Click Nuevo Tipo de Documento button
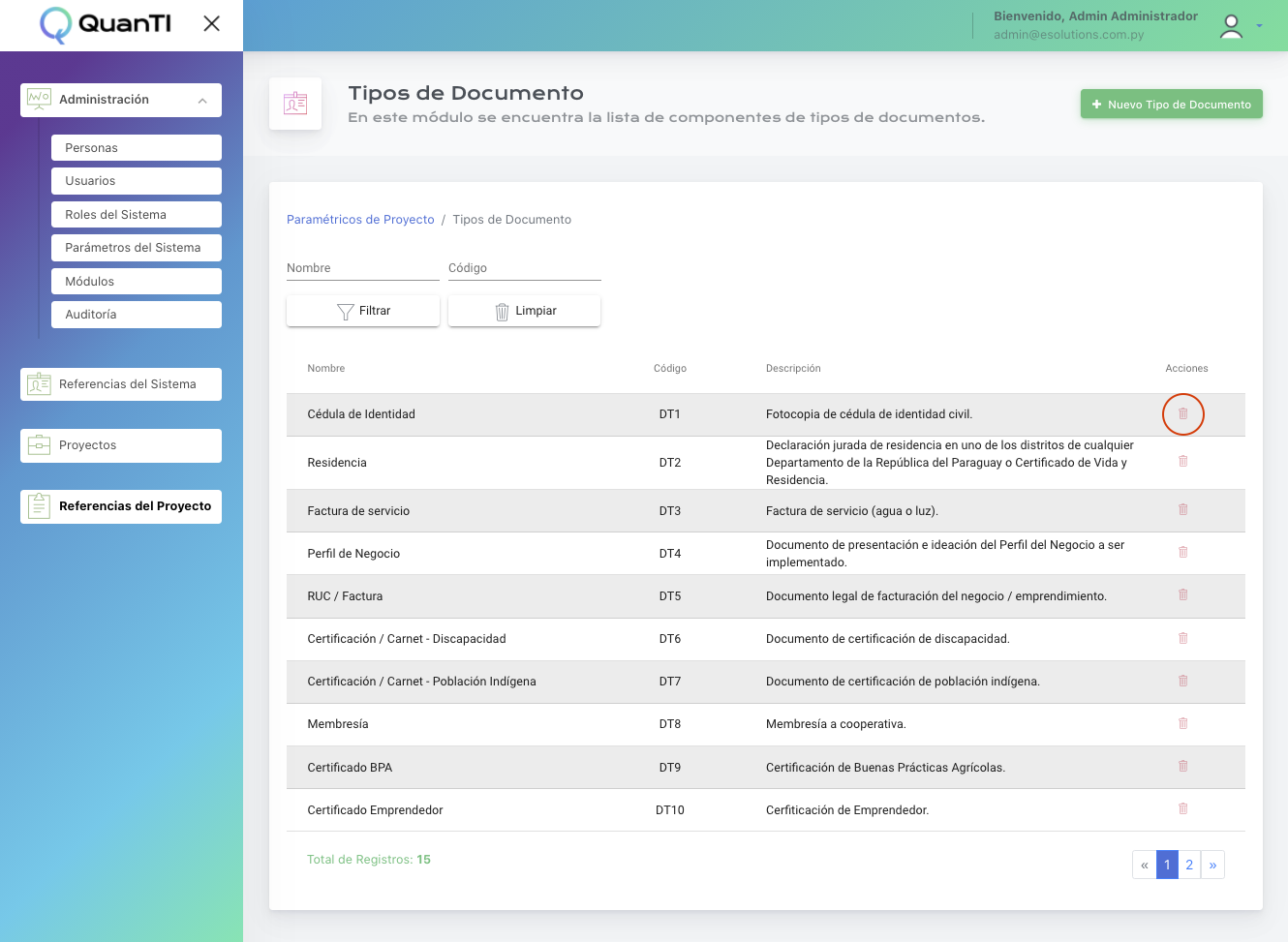Image resolution: width=1288 pixels, height=942 pixels. 1172,104
